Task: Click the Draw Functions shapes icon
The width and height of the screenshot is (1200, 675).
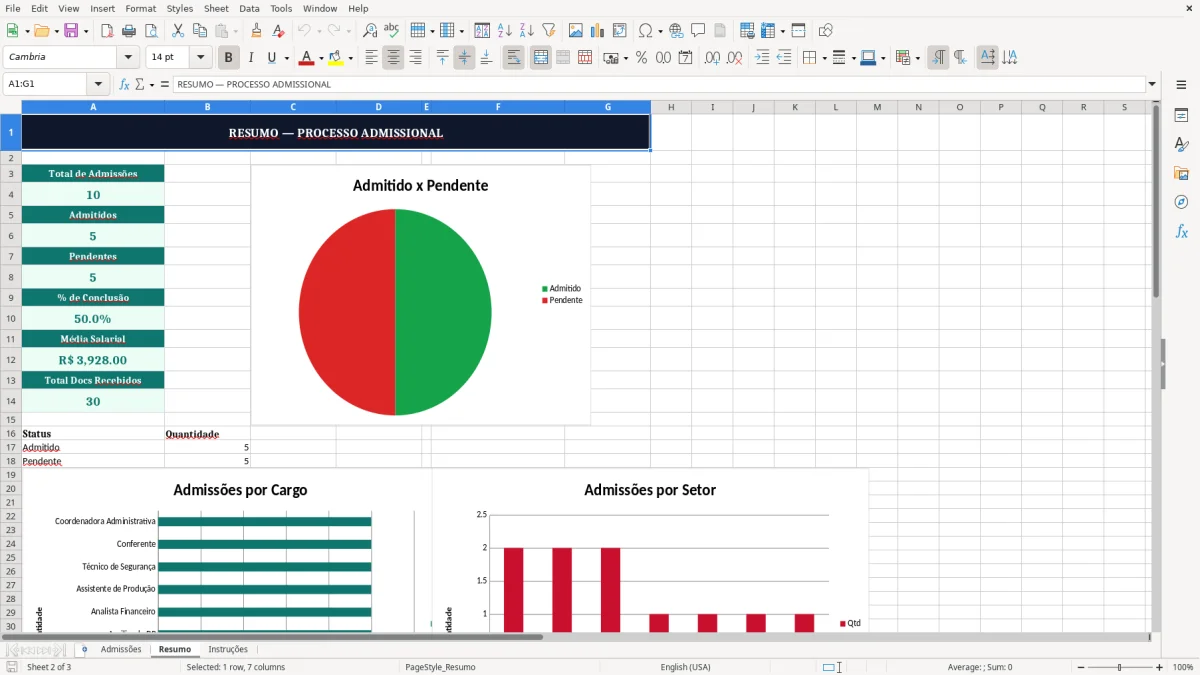Action: [825, 31]
